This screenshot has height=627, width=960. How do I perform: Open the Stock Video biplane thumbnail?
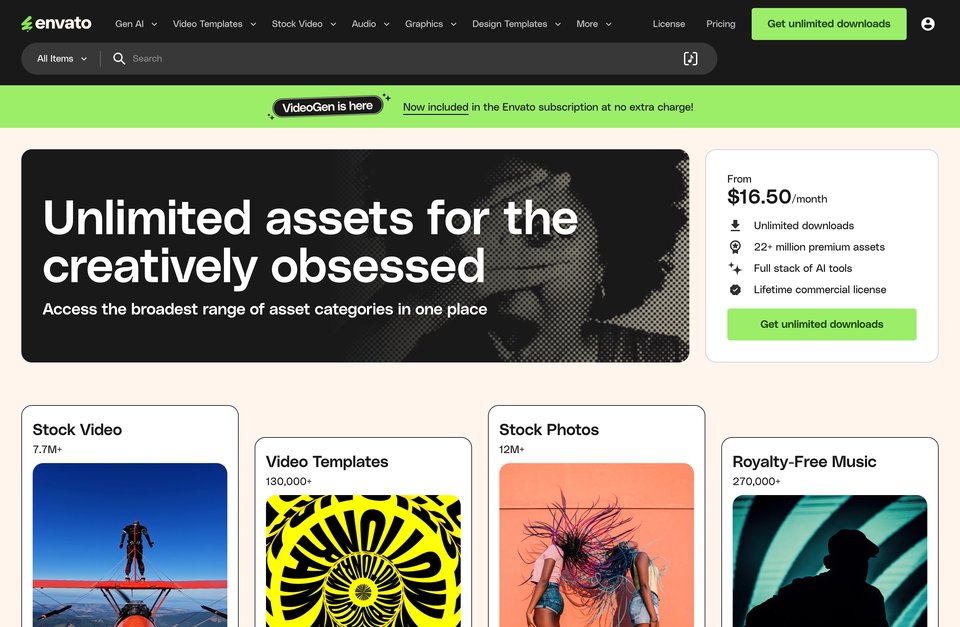coord(130,545)
